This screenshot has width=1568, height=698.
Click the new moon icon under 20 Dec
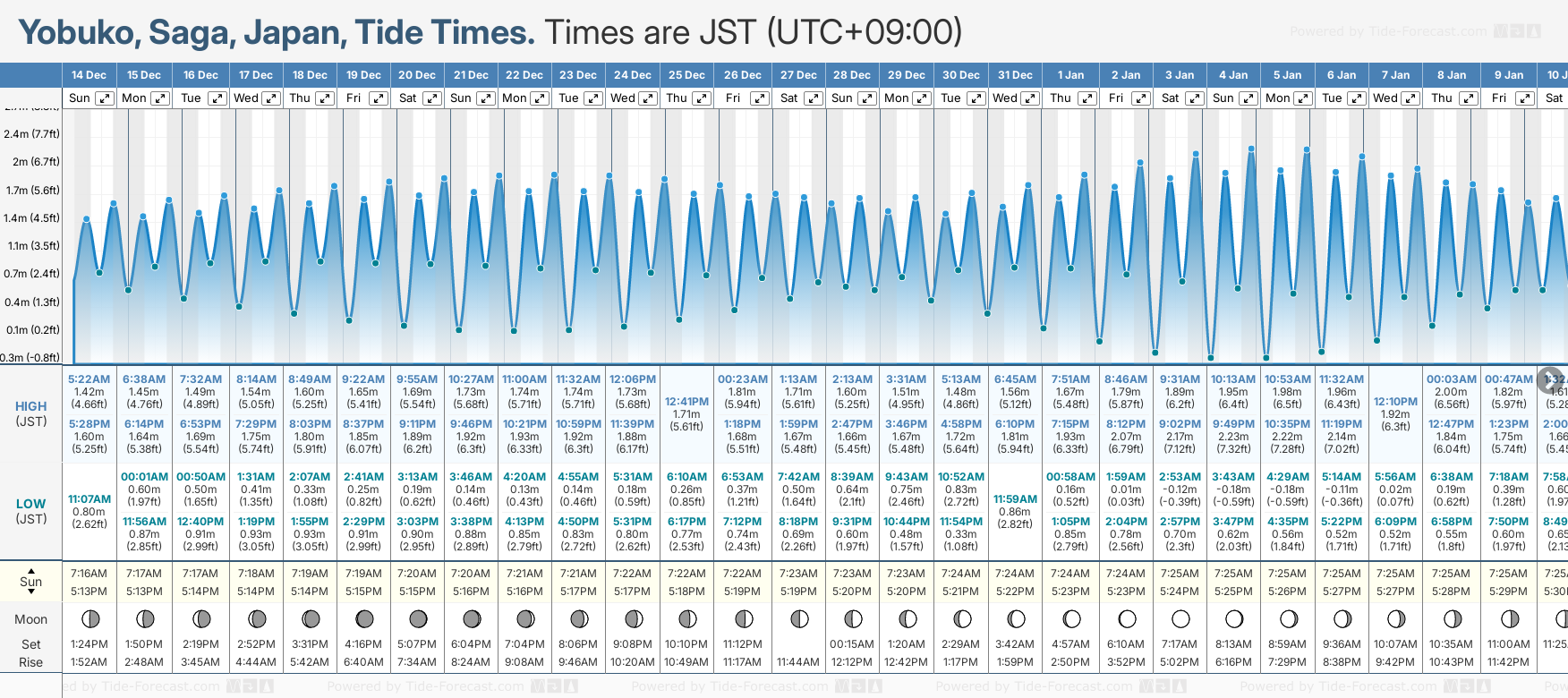point(418,618)
